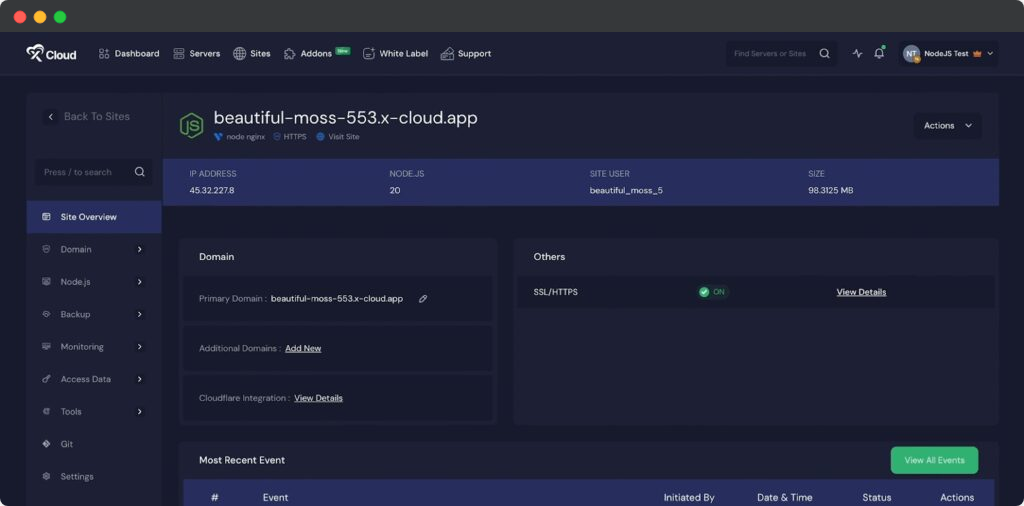This screenshot has width=1024, height=506.
Task: Click the edit icon beside Primary Domain
Action: tap(423, 299)
